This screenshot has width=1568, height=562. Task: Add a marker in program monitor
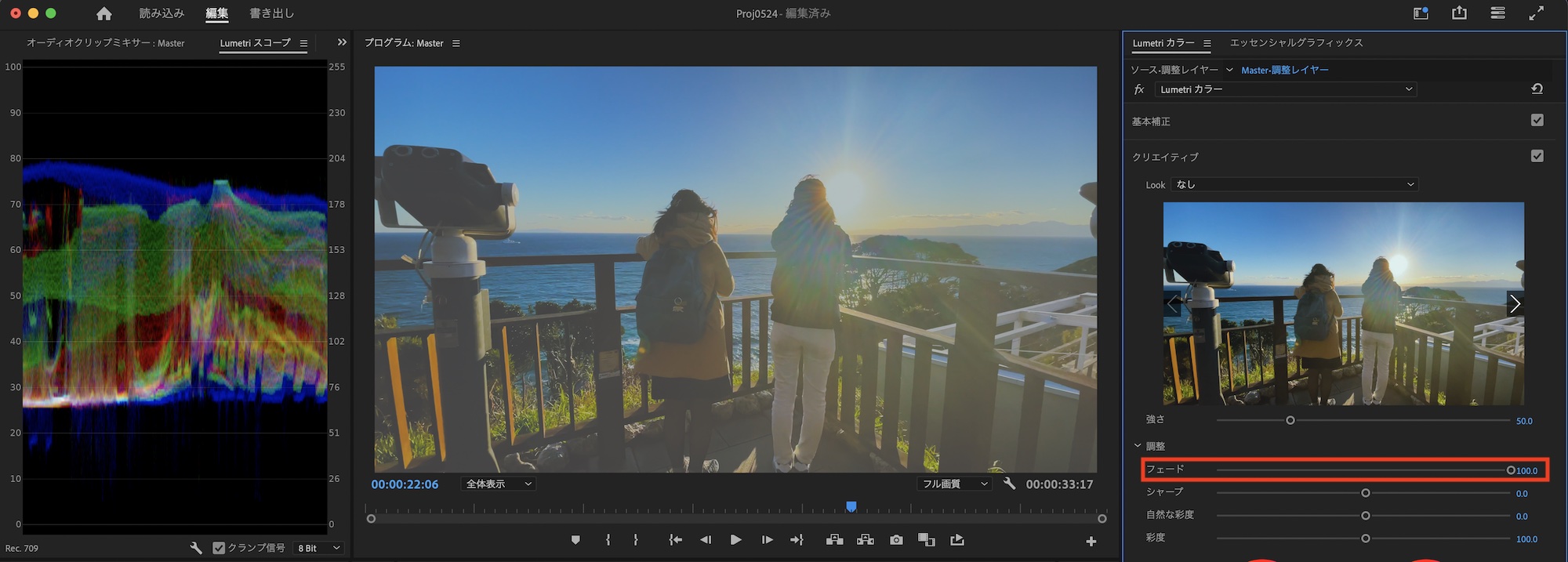coord(575,540)
